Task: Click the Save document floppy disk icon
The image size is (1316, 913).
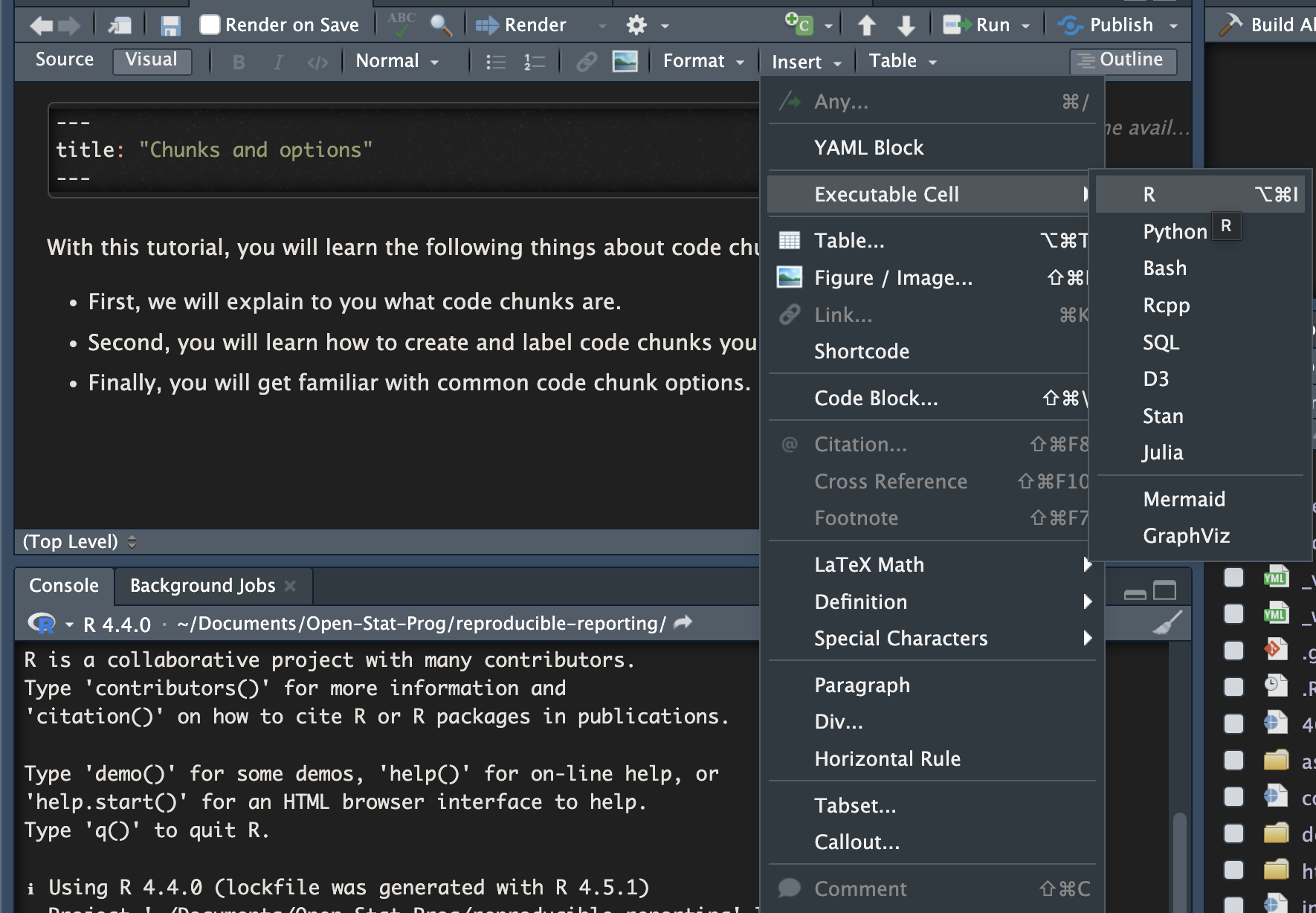Action: [170, 26]
